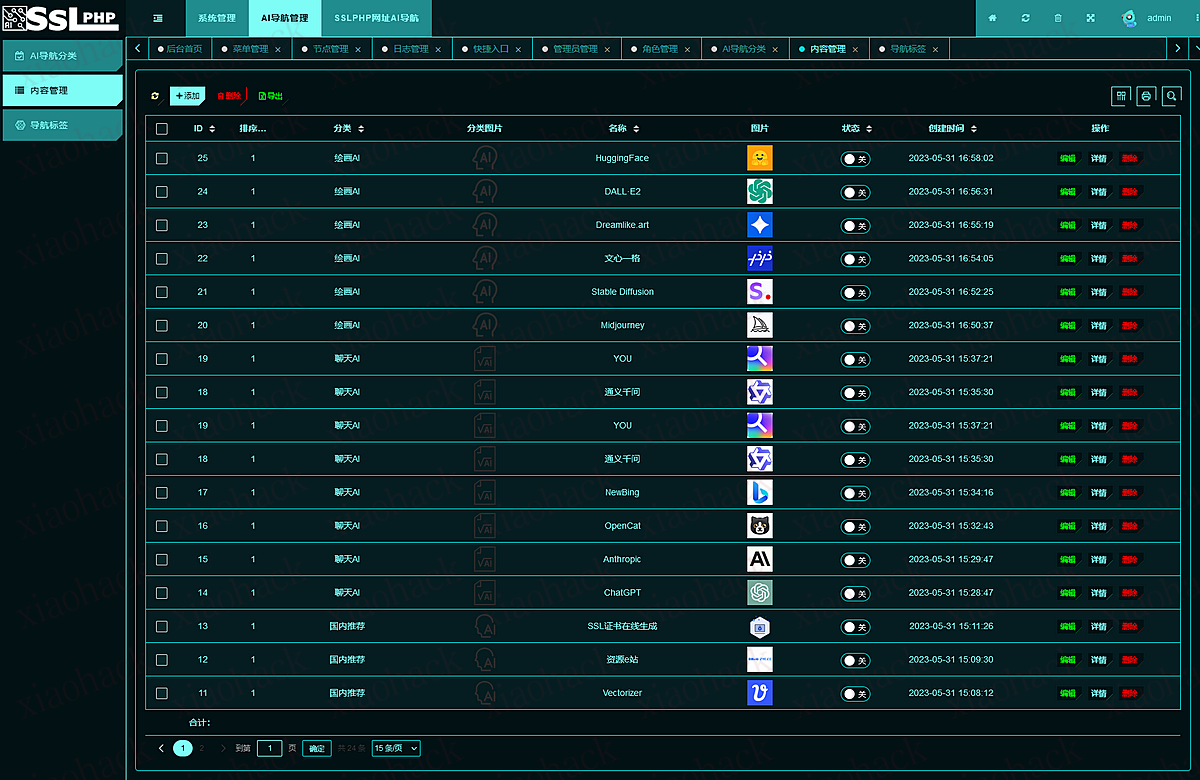Toggle the status switch for HuggingFace
Screen dimensions: 1200x780
pyautogui.click(x=855, y=158)
